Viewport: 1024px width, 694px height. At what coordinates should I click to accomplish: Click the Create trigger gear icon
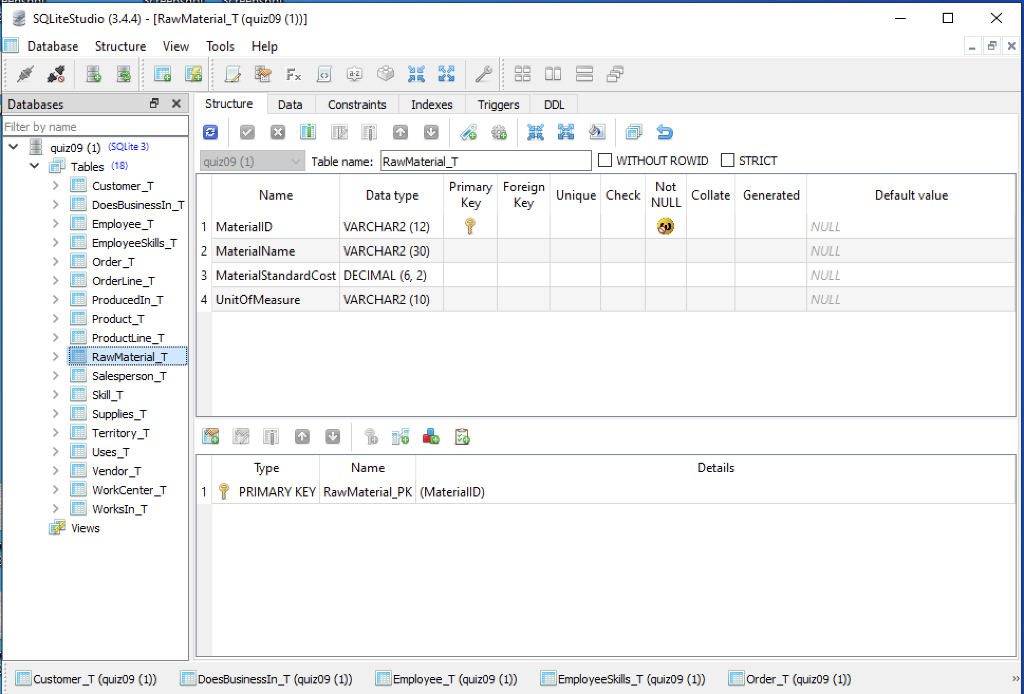pos(499,133)
